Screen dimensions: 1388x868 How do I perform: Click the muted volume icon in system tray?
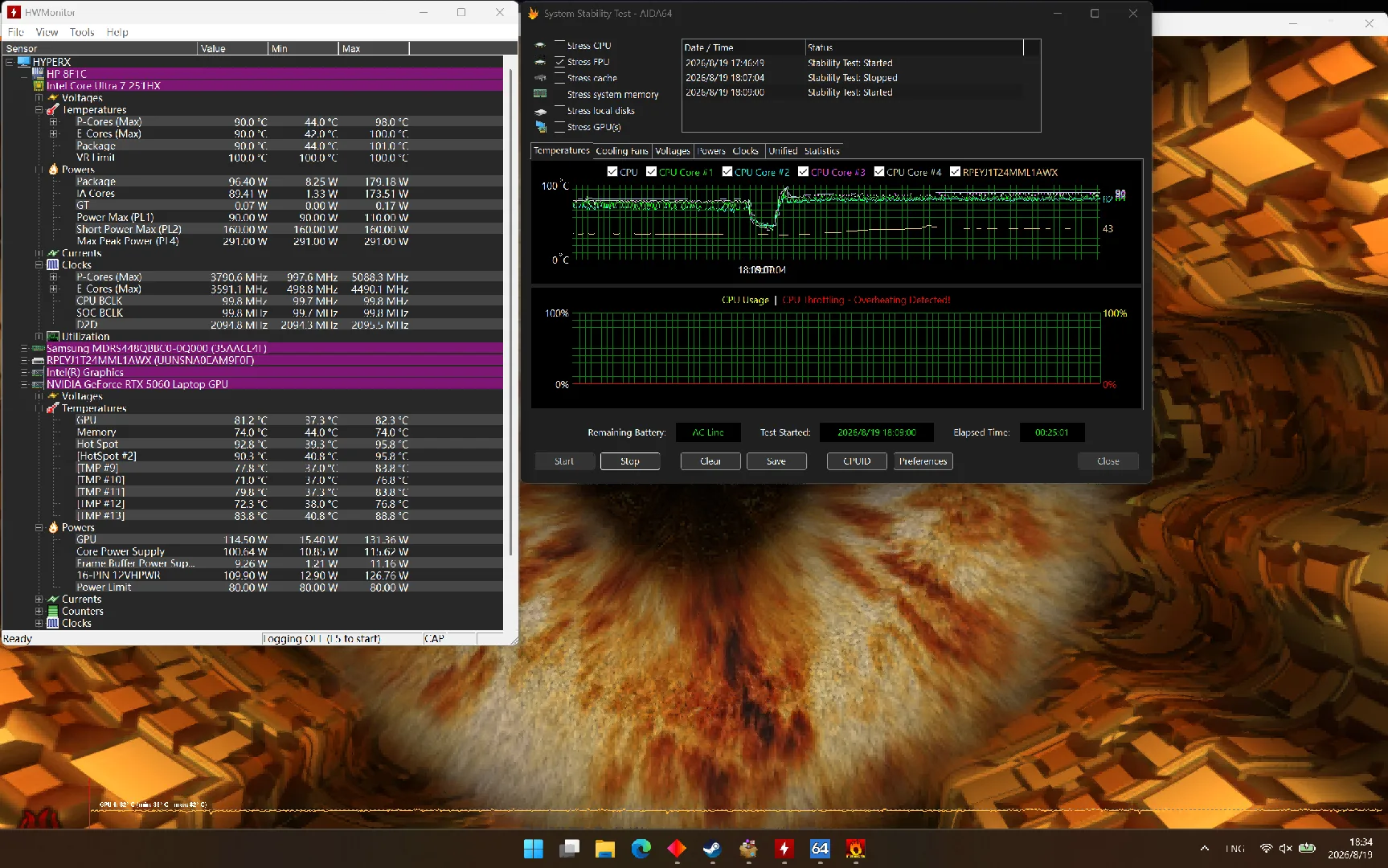pos(1285,849)
